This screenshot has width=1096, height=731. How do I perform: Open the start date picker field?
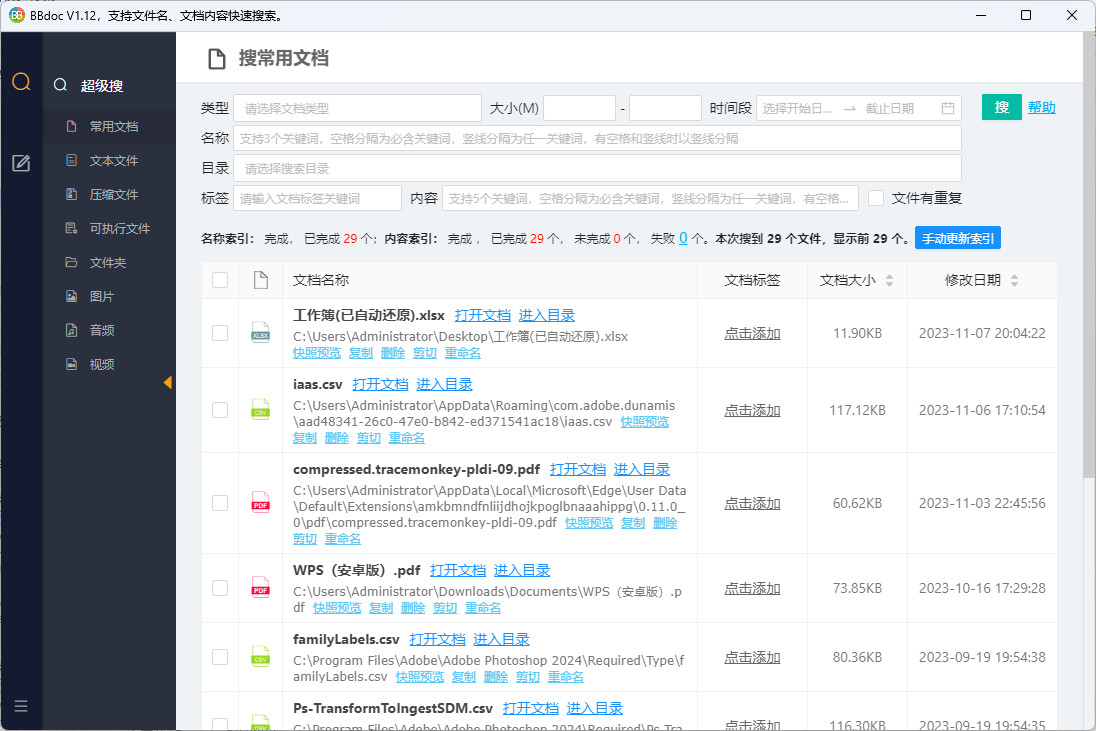[798, 108]
